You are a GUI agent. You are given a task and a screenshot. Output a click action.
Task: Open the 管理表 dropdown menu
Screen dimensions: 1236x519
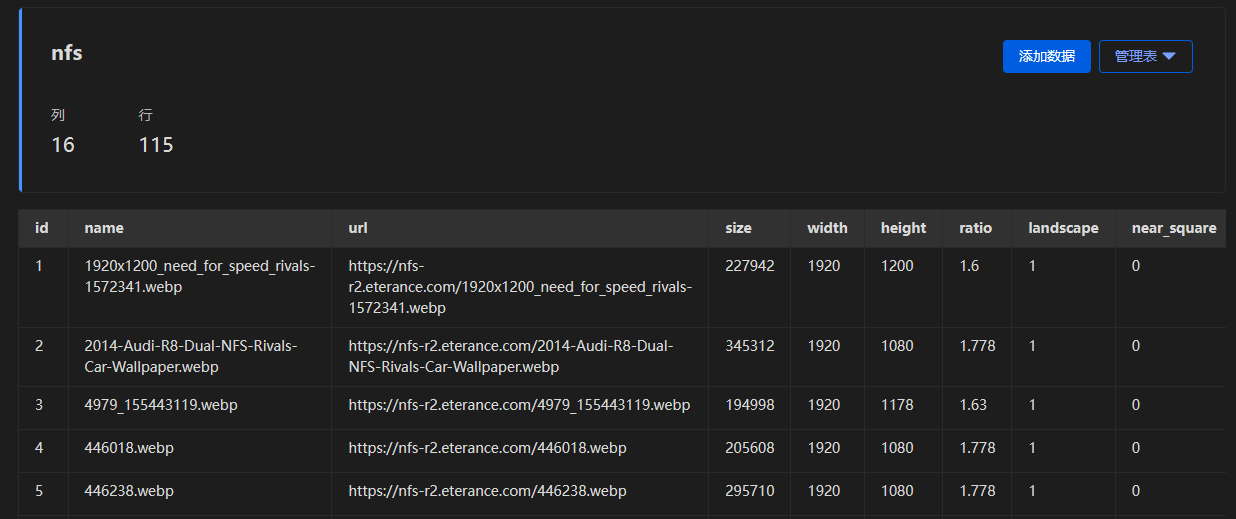(1145, 57)
